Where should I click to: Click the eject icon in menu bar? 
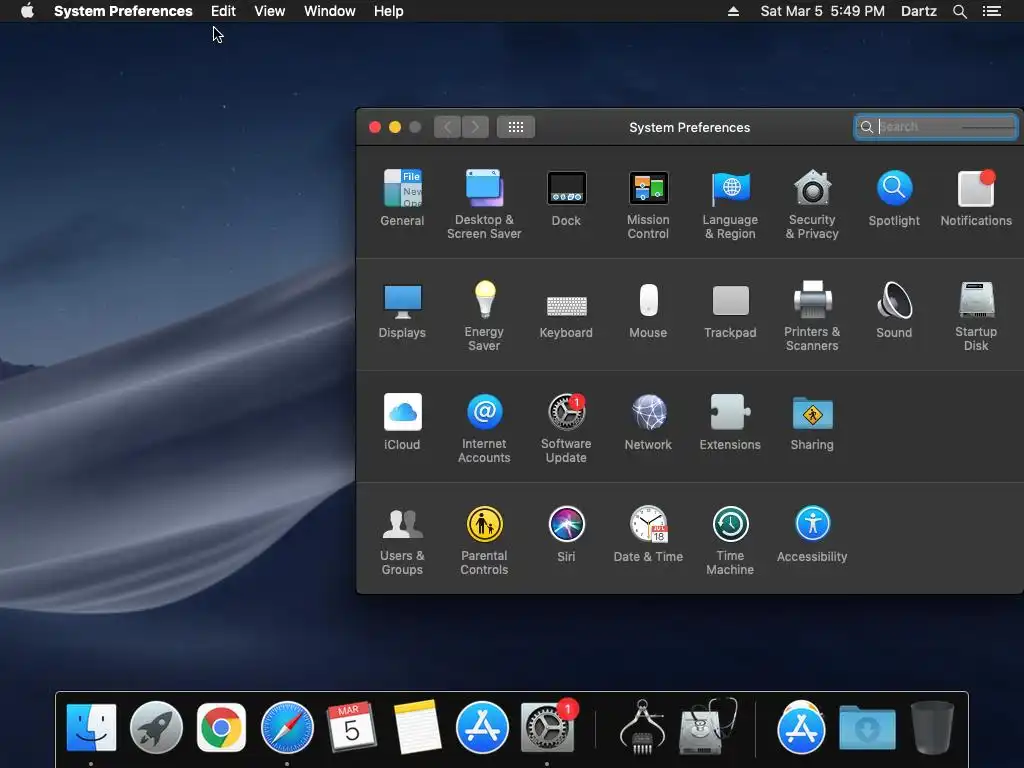(733, 11)
